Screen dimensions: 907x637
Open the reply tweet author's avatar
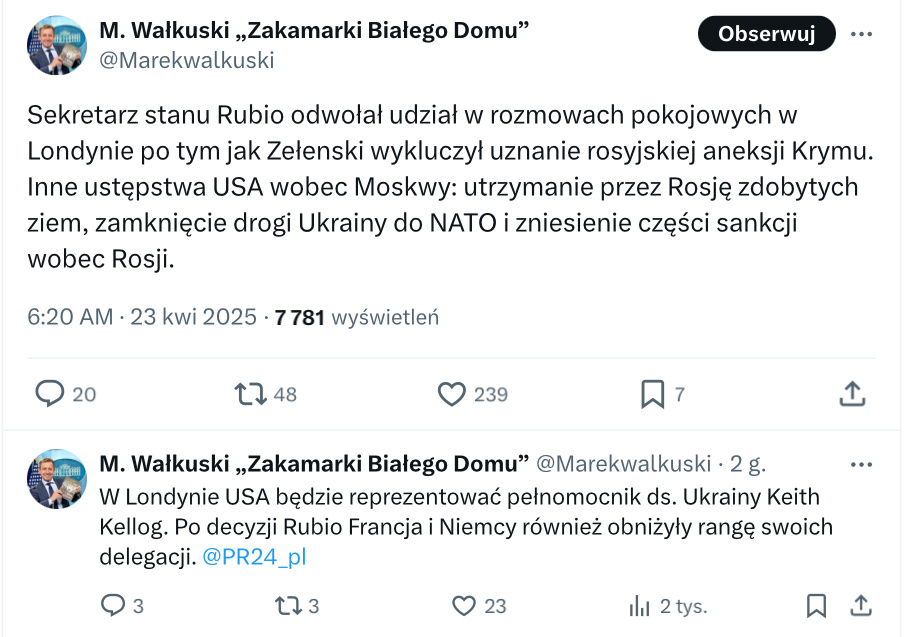point(57,479)
